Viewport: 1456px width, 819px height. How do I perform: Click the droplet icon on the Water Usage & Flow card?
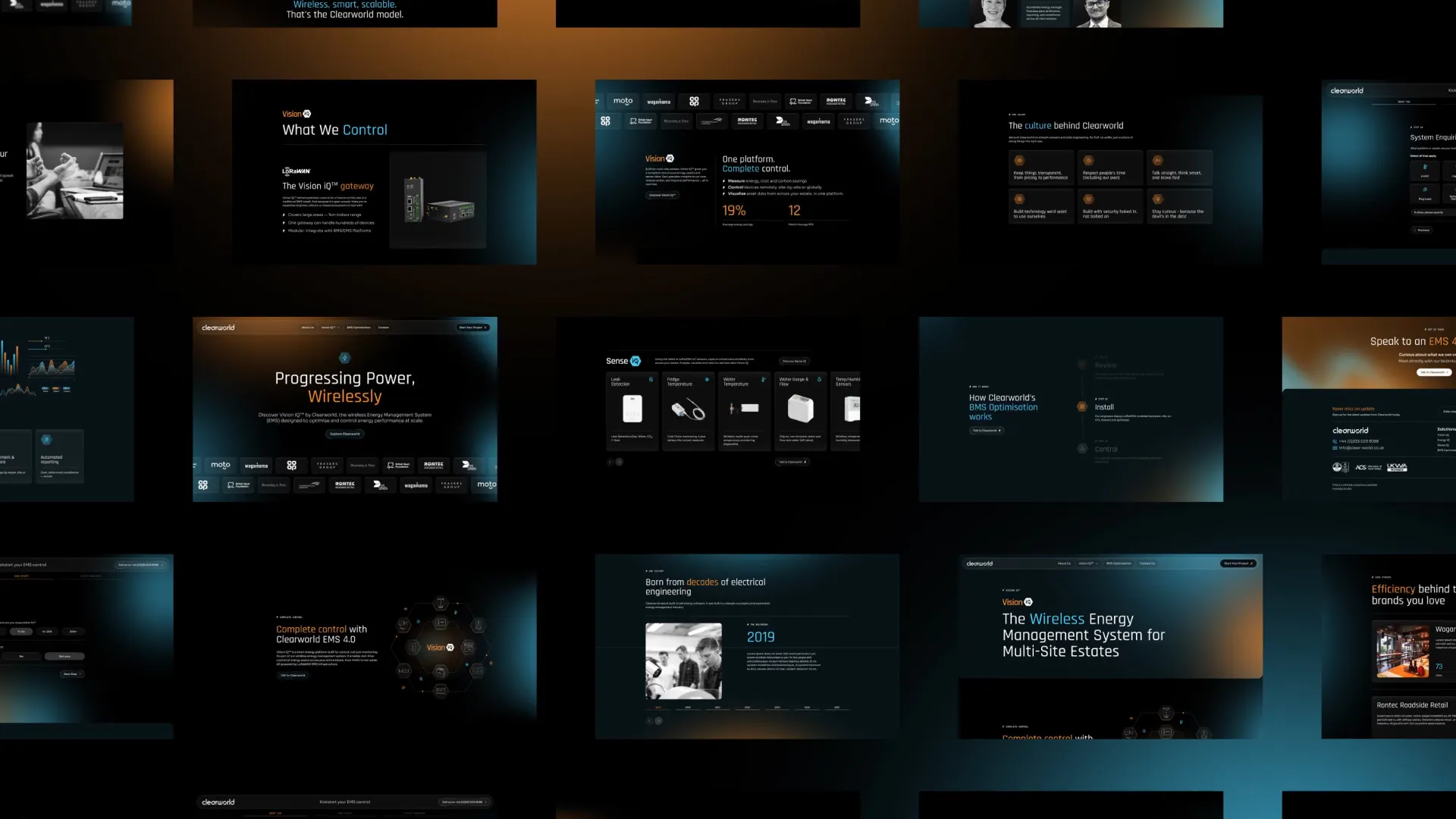tap(819, 379)
